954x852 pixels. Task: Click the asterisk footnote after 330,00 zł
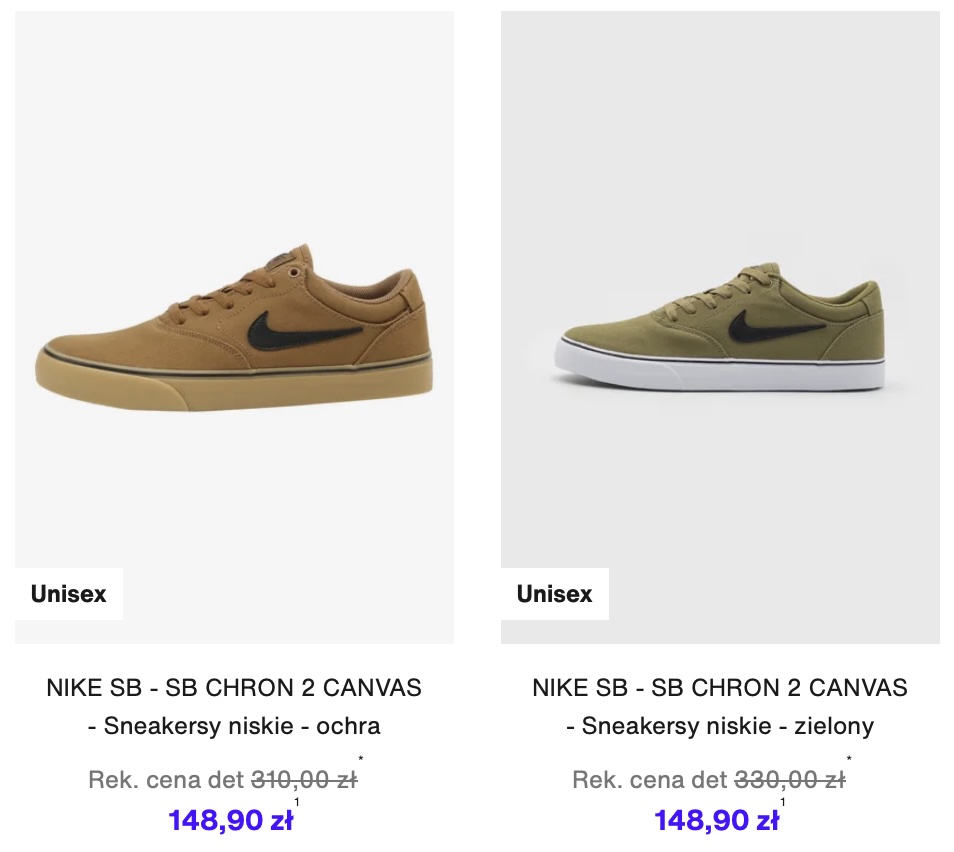pos(849,758)
